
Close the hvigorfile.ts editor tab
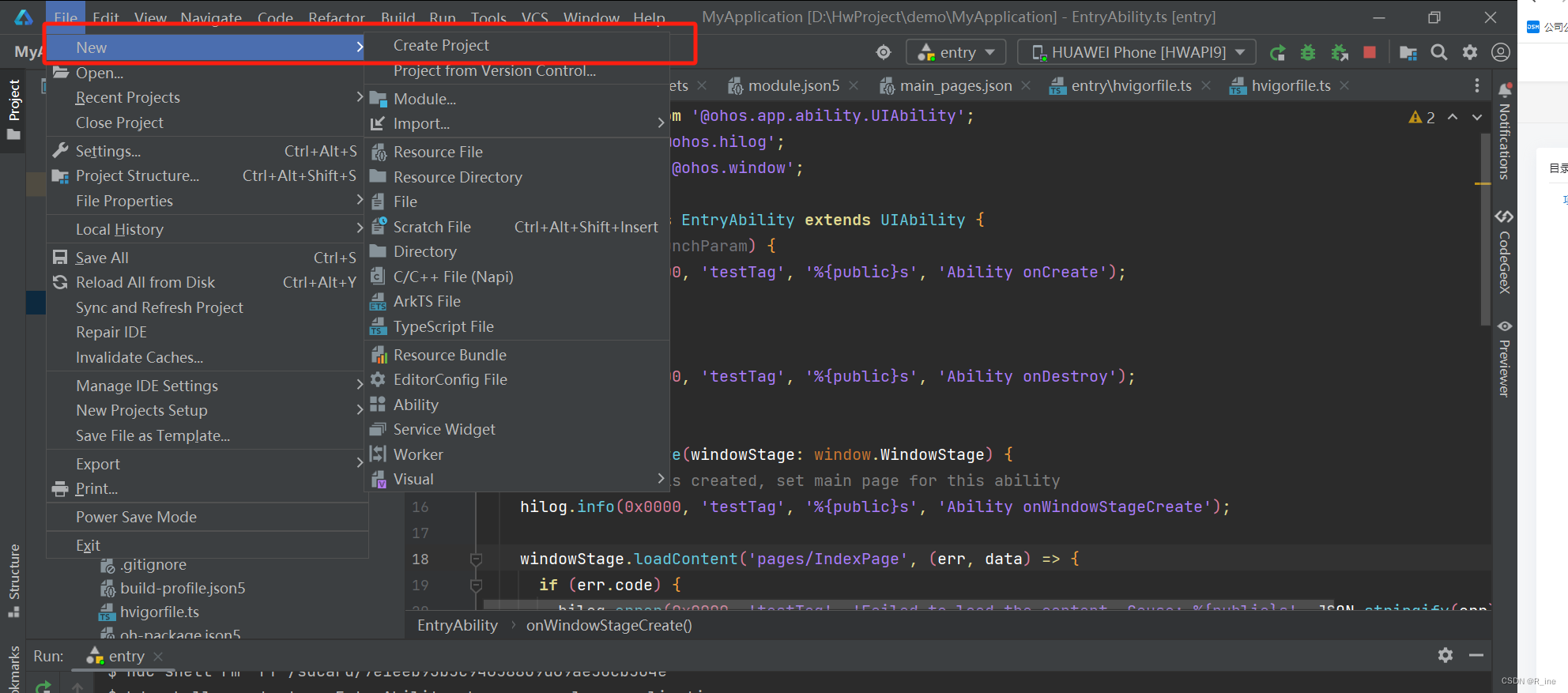tap(1344, 85)
